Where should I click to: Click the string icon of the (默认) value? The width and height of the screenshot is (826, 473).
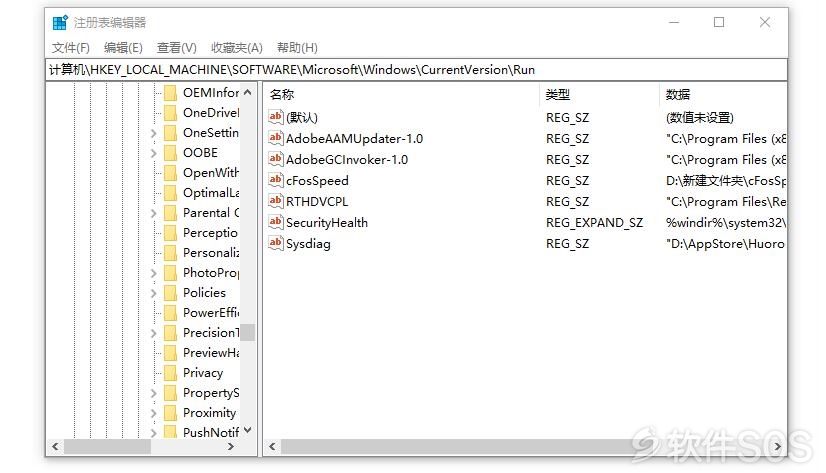pyautogui.click(x=276, y=116)
